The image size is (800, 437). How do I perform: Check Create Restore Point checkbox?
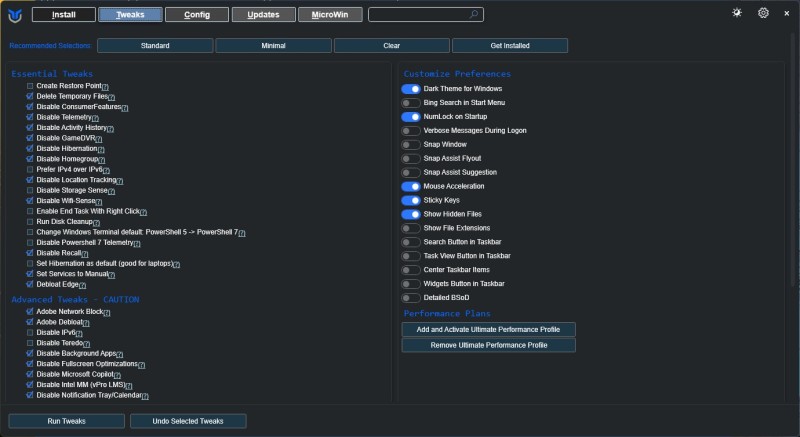pyautogui.click(x=30, y=86)
